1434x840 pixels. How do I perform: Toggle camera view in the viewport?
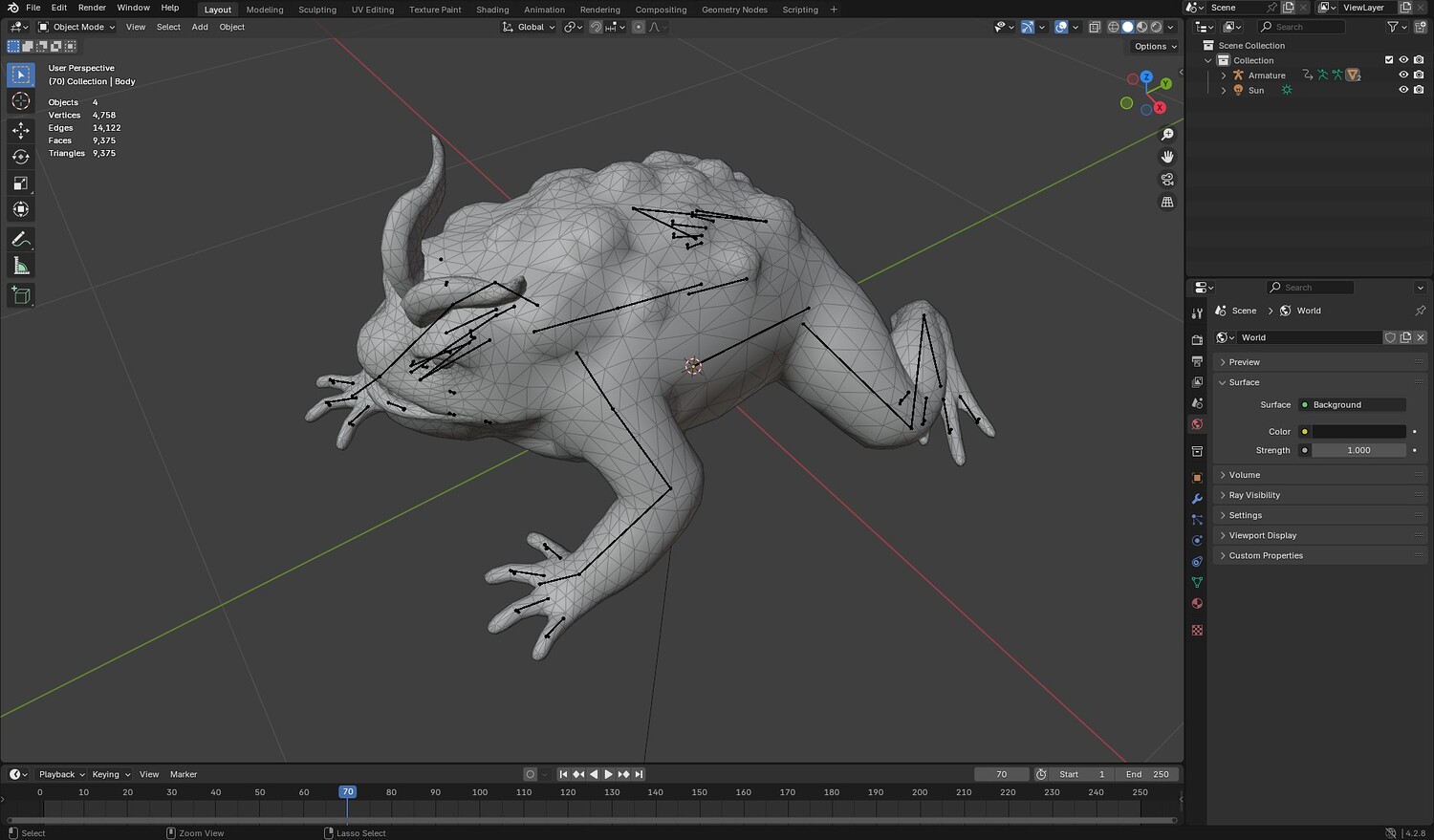pyautogui.click(x=1167, y=180)
